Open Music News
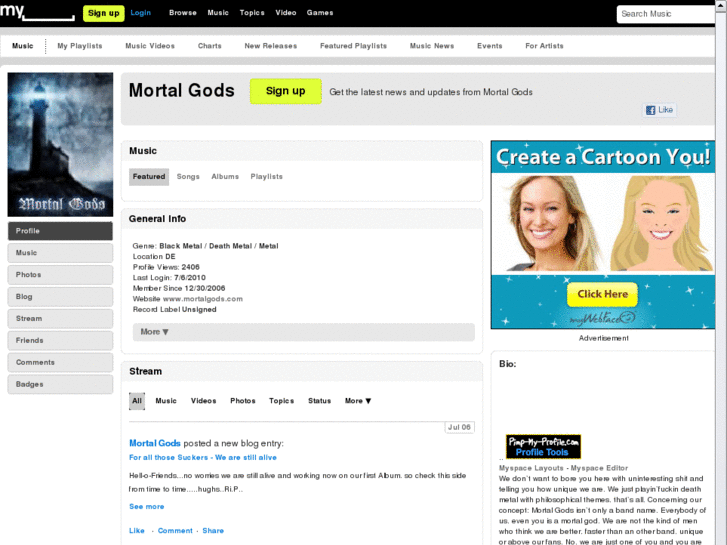 pyautogui.click(x=432, y=46)
